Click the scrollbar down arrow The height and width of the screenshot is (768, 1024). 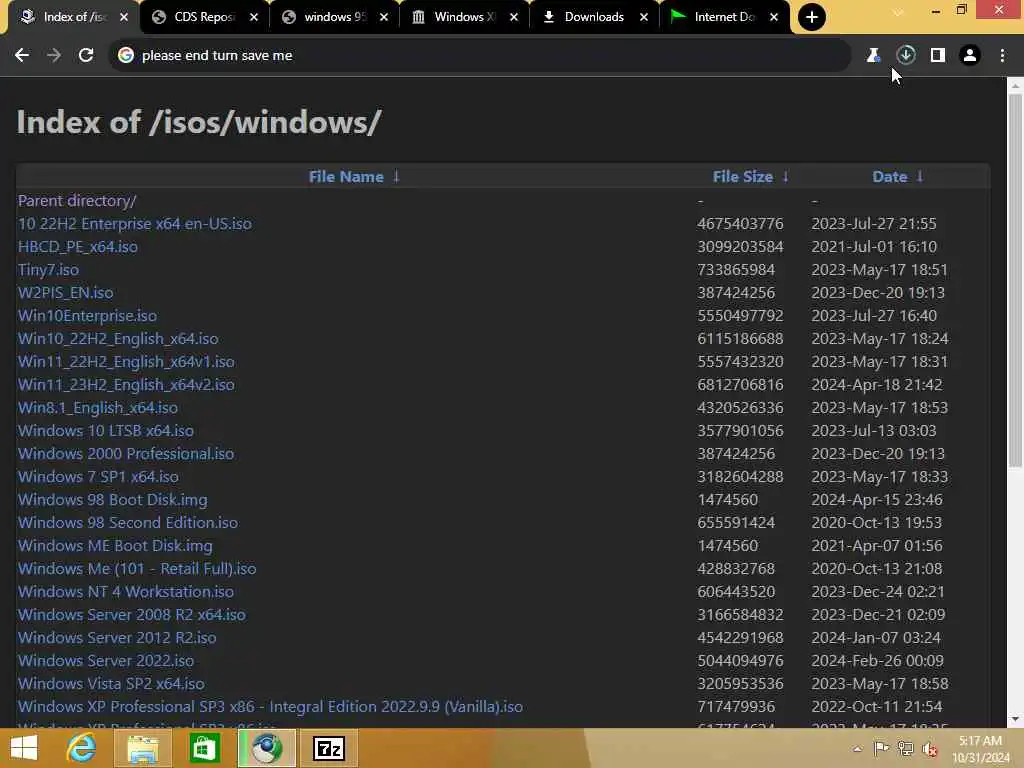pos(1015,719)
